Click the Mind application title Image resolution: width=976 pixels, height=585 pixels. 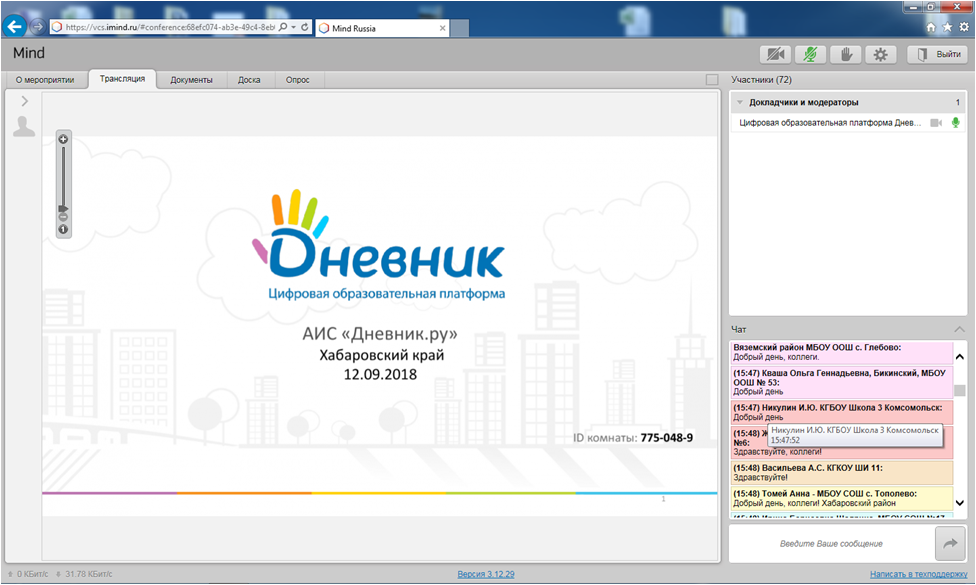pyautogui.click(x=29, y=53)
